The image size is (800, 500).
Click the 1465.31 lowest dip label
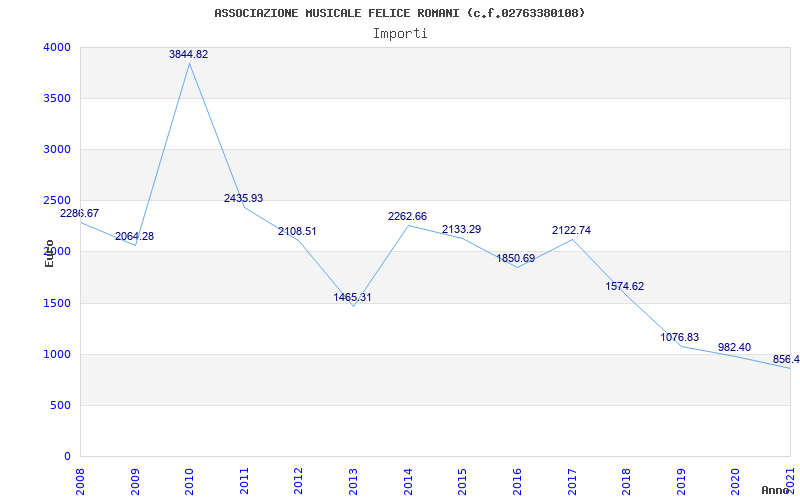[352, 298]
